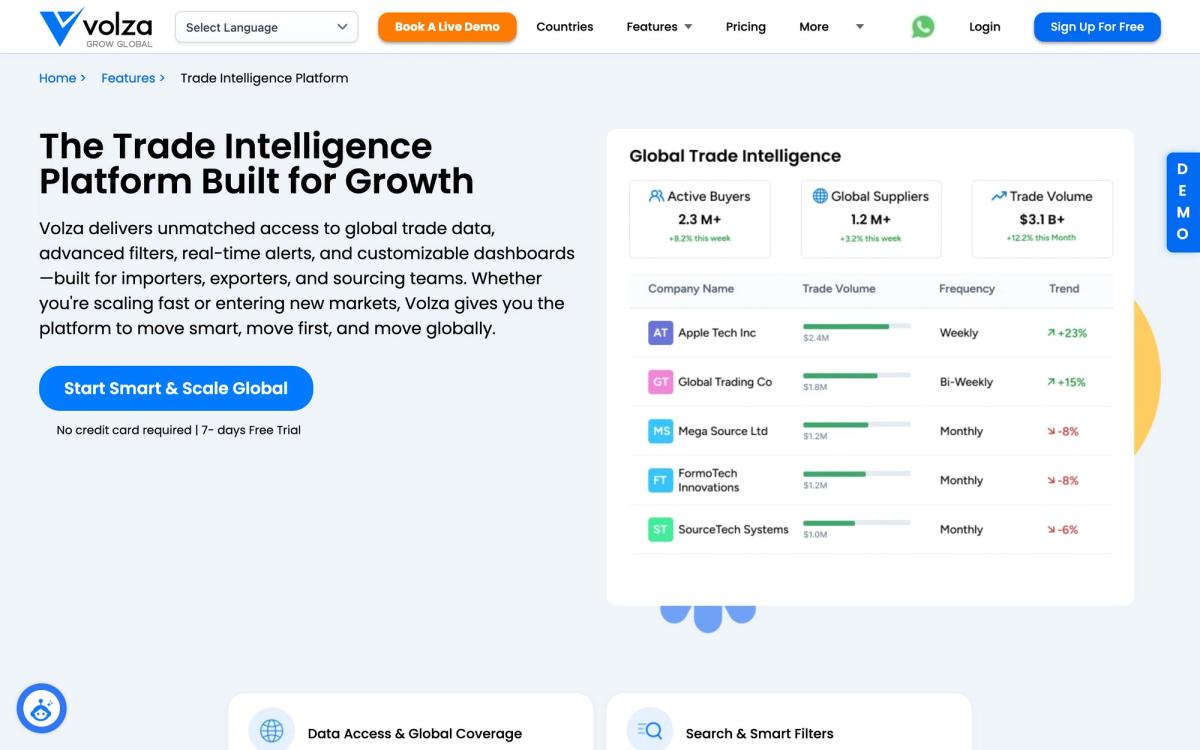The height and width of the screenshot is (750, 1200).
Task: Click the Trade Volume trend icon
Action: 998,196
